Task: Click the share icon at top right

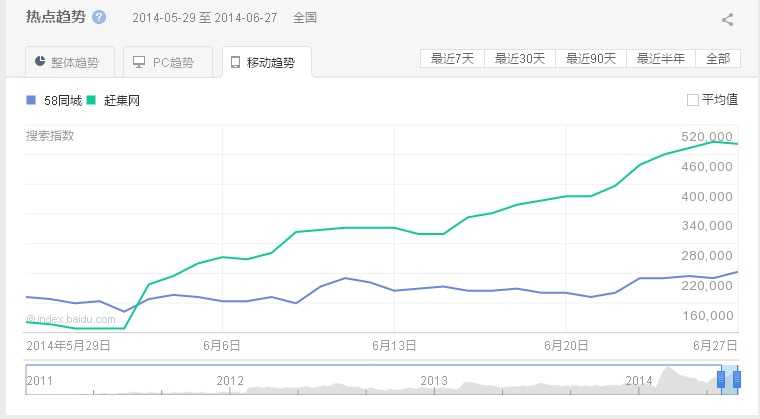Action: tap(727, 19)
